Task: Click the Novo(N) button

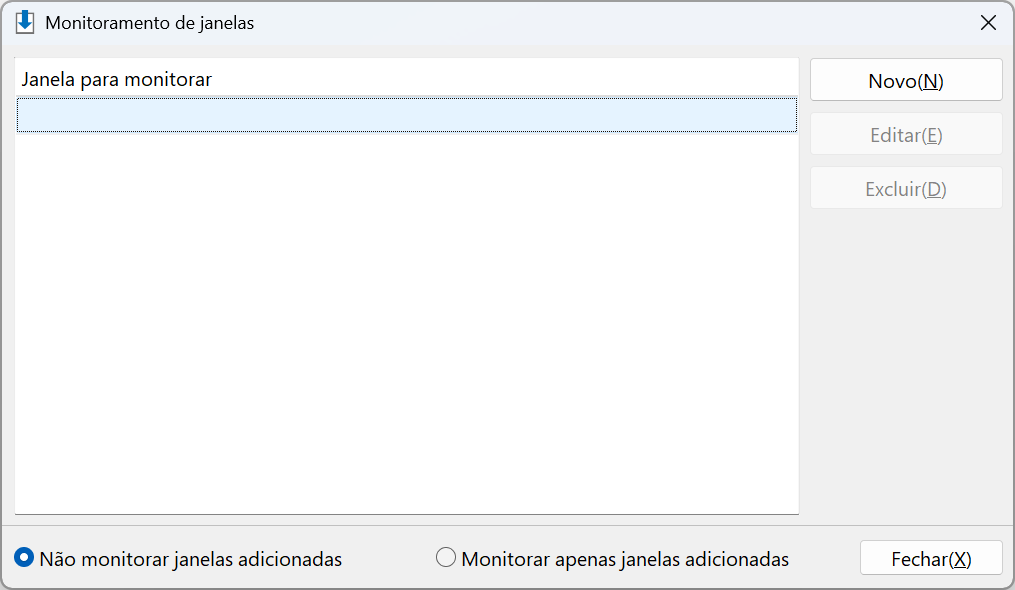Action: [x=906, y=80]
